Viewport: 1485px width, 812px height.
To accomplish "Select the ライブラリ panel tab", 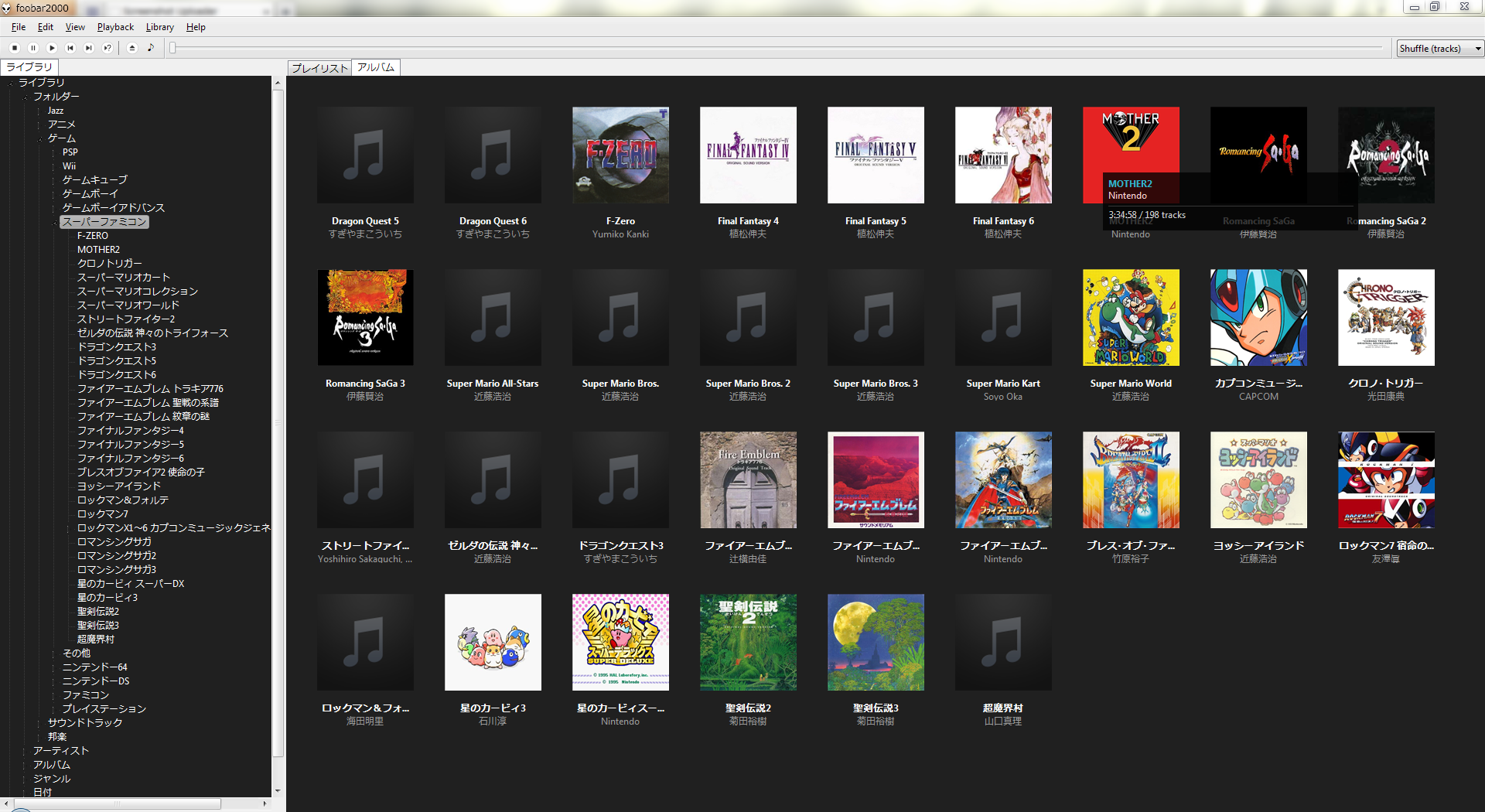I will [x=29, y=67].
